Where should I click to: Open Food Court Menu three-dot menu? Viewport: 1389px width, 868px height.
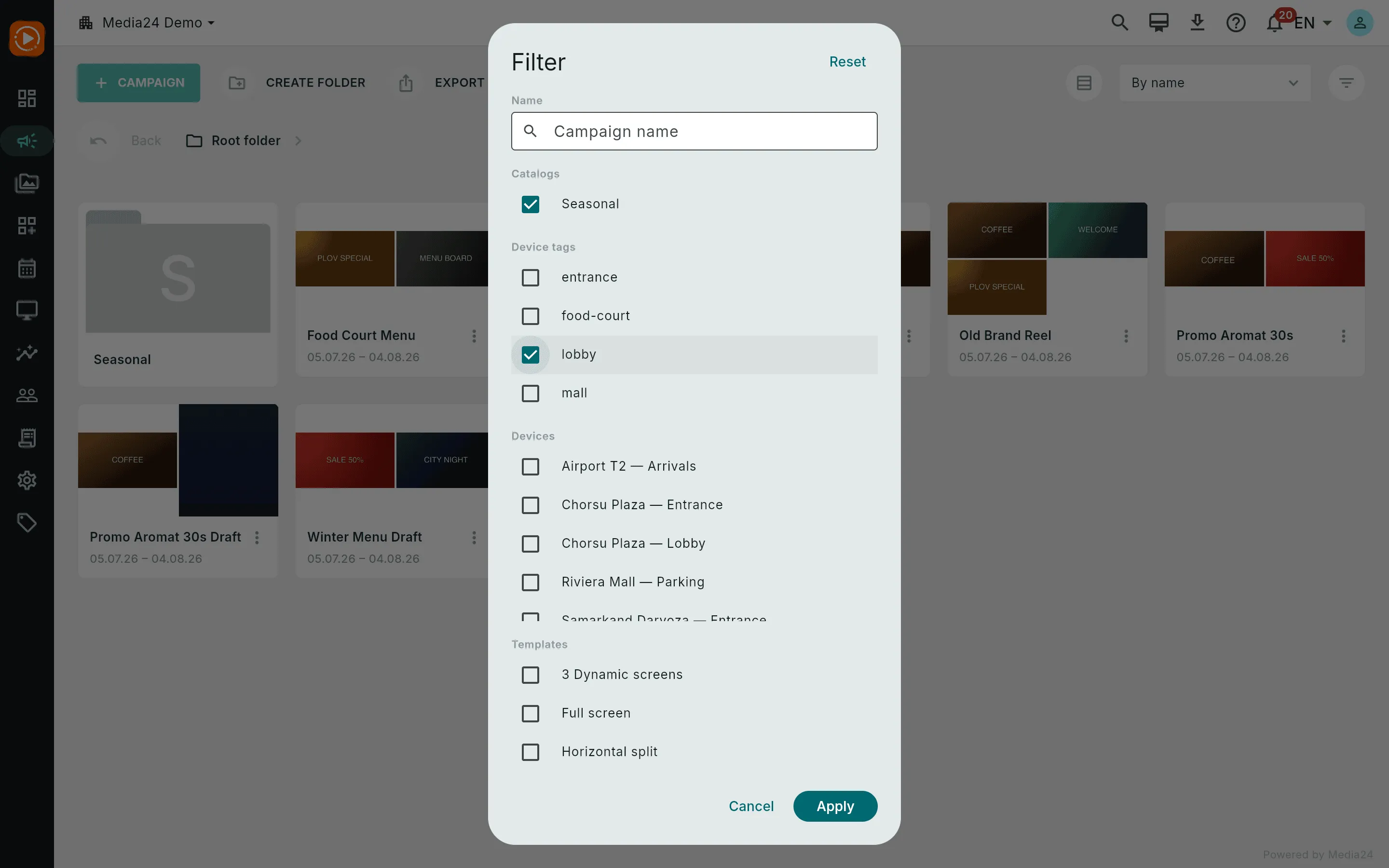click(474, 336)
